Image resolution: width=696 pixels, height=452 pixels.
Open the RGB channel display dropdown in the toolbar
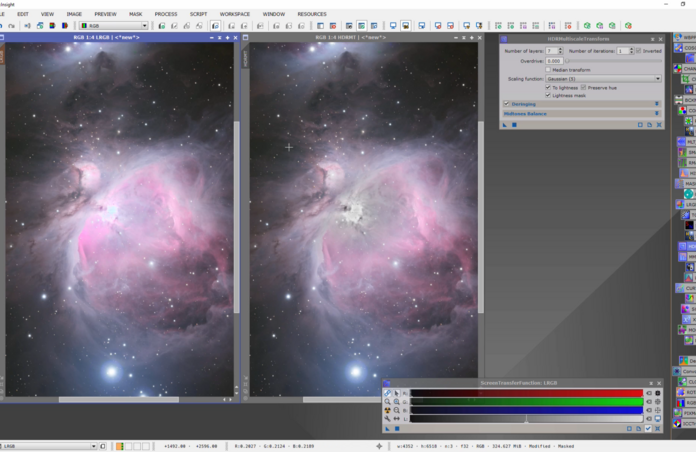click(114, 26)
